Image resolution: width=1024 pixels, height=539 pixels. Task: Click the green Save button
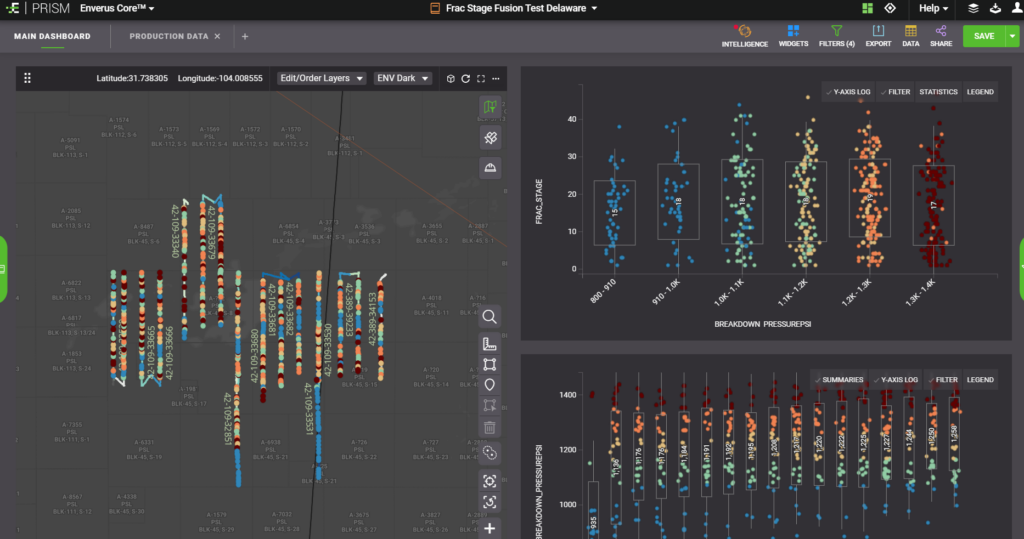(983, 36)
